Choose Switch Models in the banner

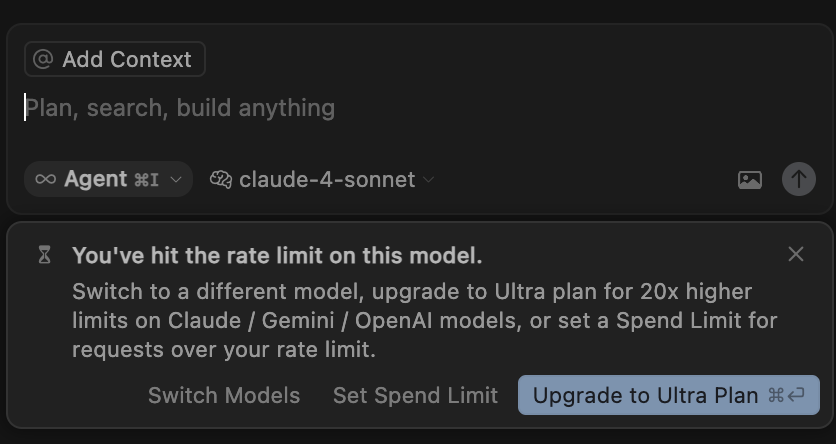point(224,395)
